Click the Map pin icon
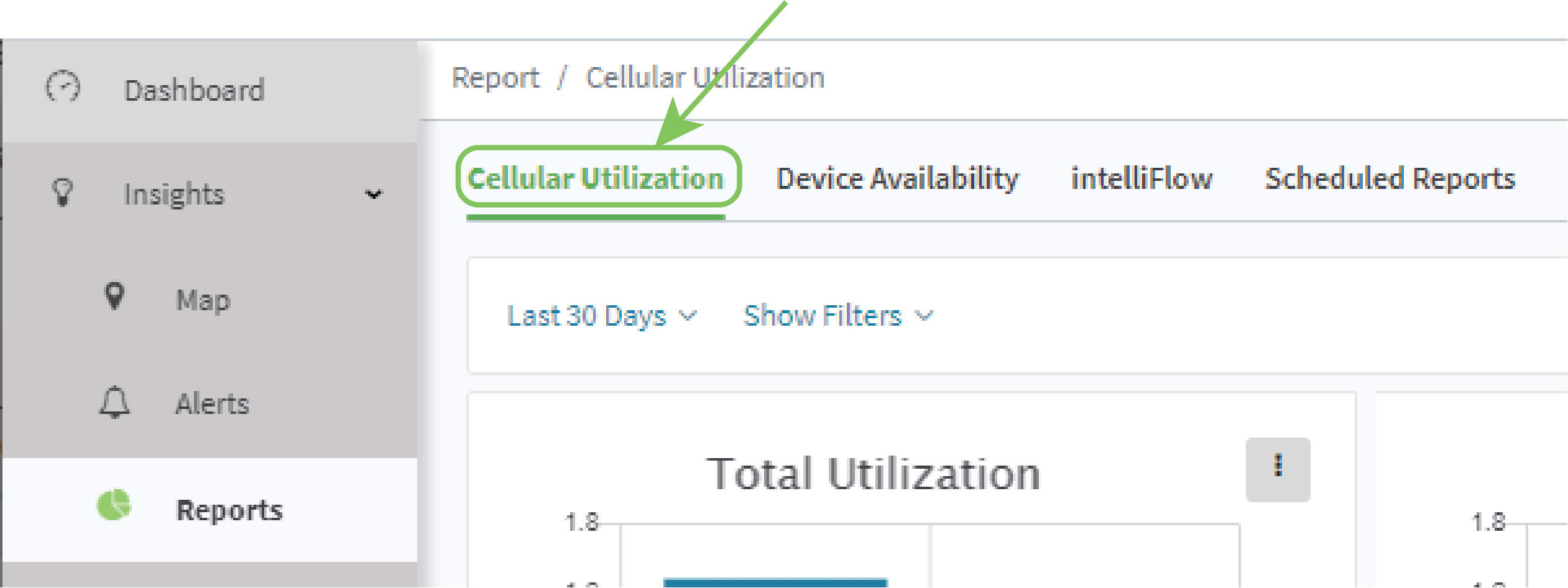Screen dimensions: 1568x588 tap(114, 296)
